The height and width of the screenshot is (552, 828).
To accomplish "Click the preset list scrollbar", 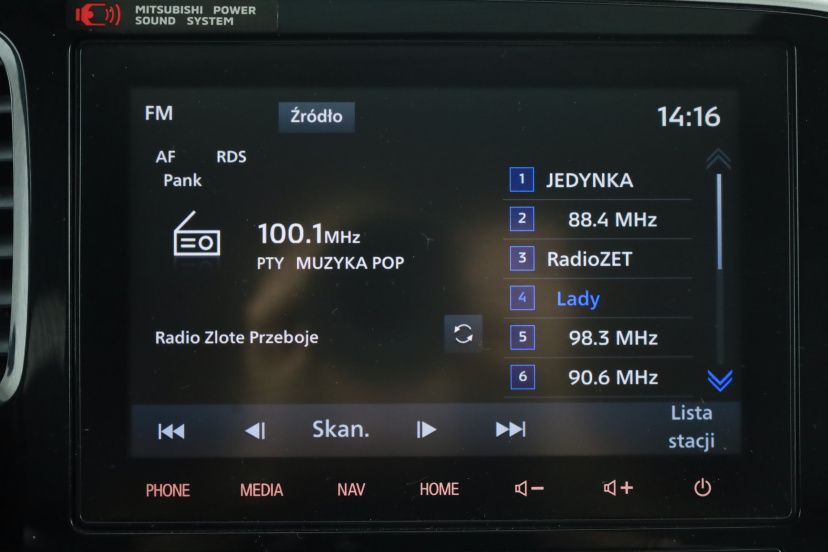I will [719, 222].
